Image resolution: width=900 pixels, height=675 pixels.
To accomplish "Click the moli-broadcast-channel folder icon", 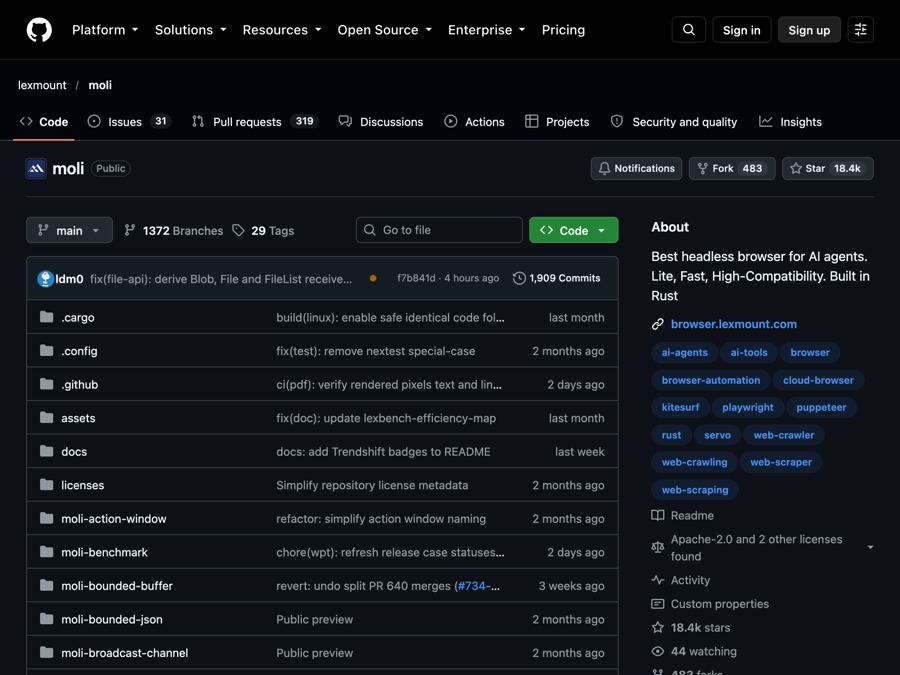I will click(x=46, y=653).
